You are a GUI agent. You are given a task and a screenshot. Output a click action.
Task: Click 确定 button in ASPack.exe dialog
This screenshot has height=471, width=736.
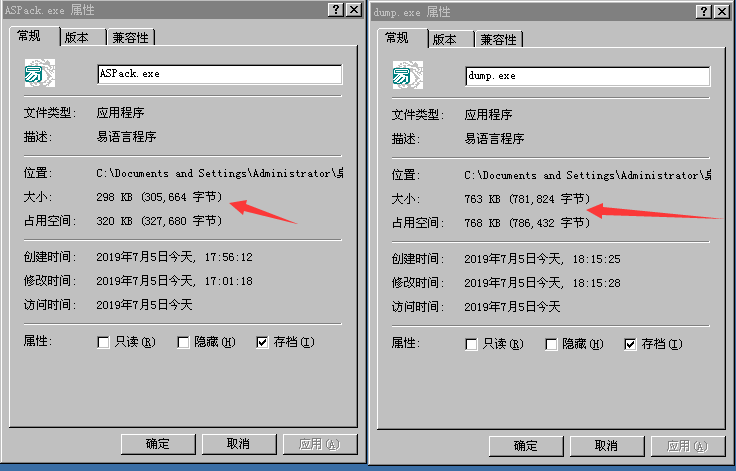tap(158, 444)
